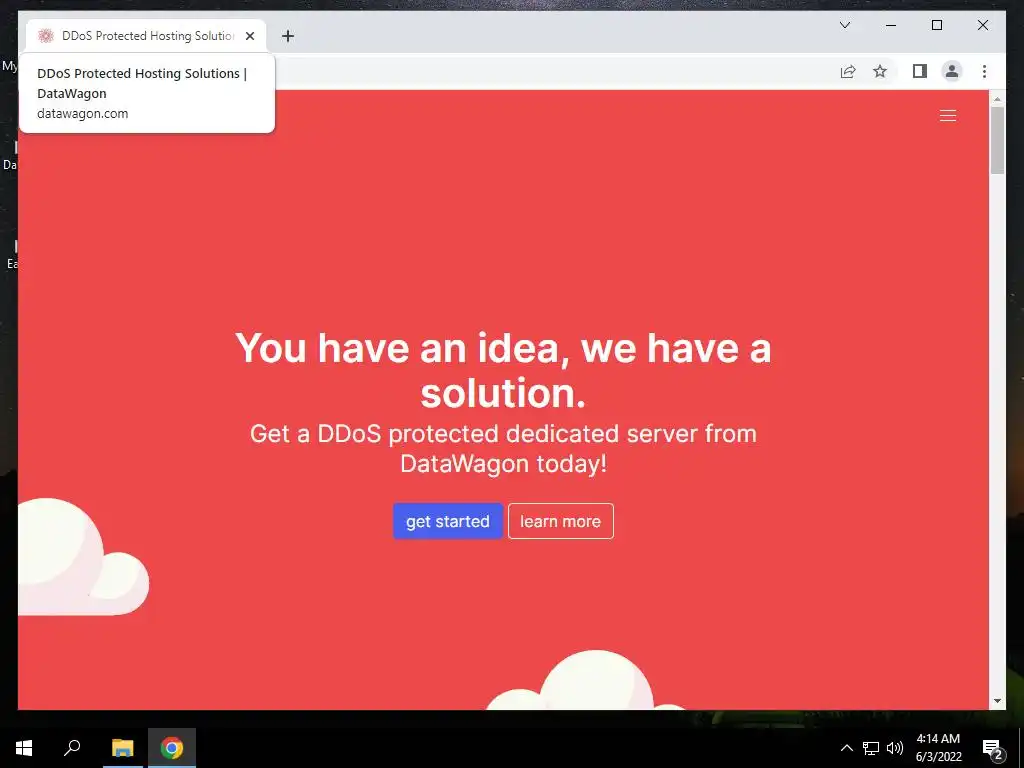Click the learn more button

click(560, 521)
